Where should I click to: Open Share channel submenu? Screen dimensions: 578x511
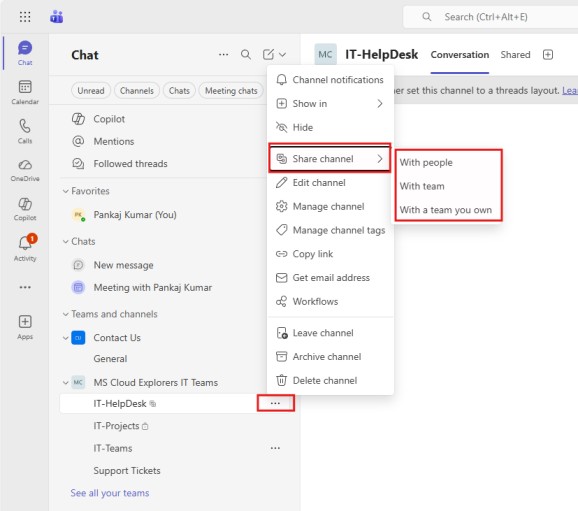click(x=330, y=159)
